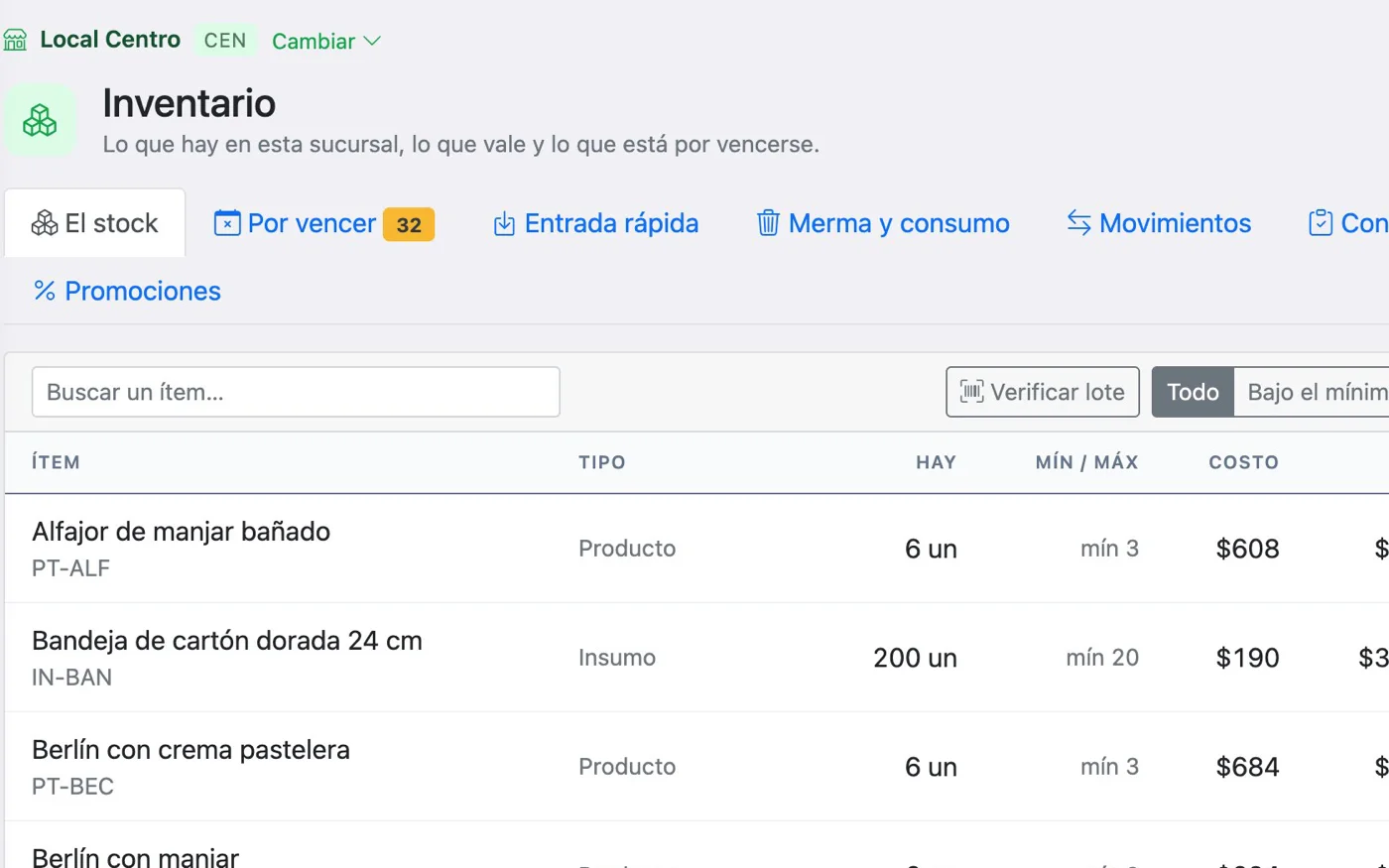Open the Entrada rápida tab
1389x868 pixels.
coord(595,223)
